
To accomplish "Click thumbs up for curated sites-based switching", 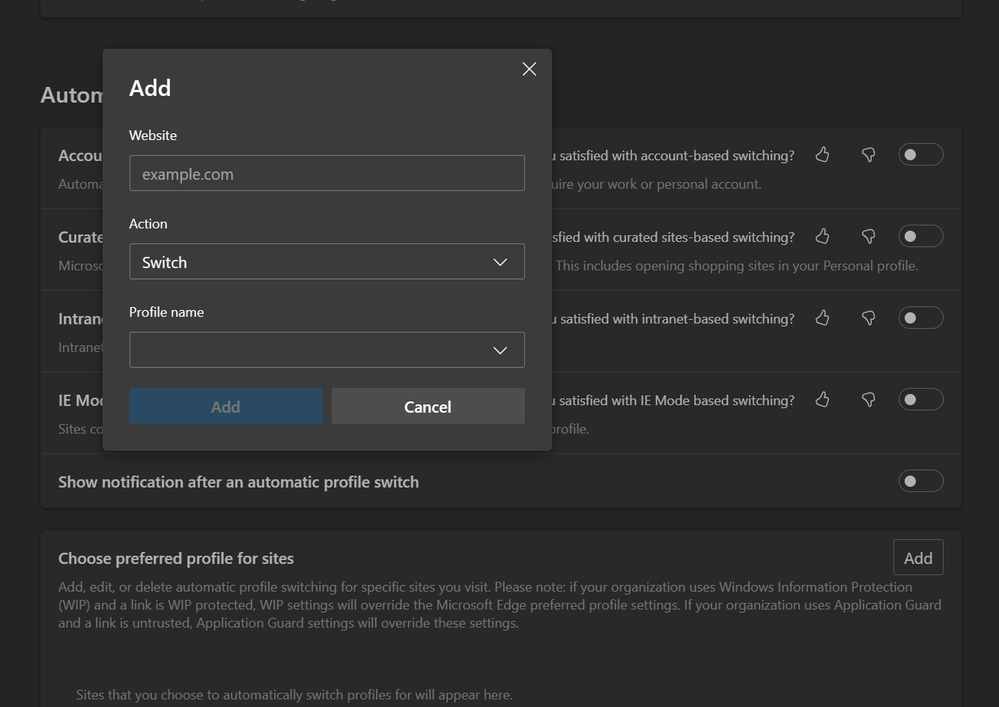I will pyautogui.click(x=822, y=236).
